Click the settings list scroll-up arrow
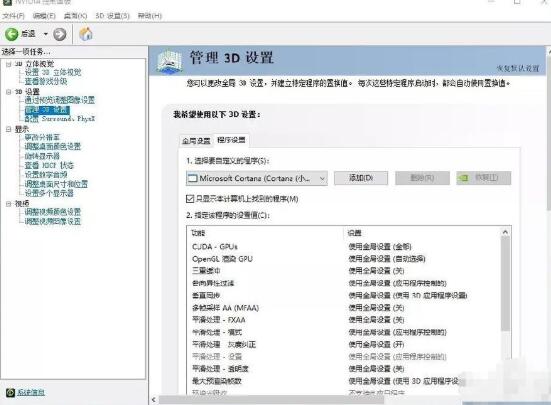Image resolution: width=551 pixels, height=405 pixels. point(505,232)
